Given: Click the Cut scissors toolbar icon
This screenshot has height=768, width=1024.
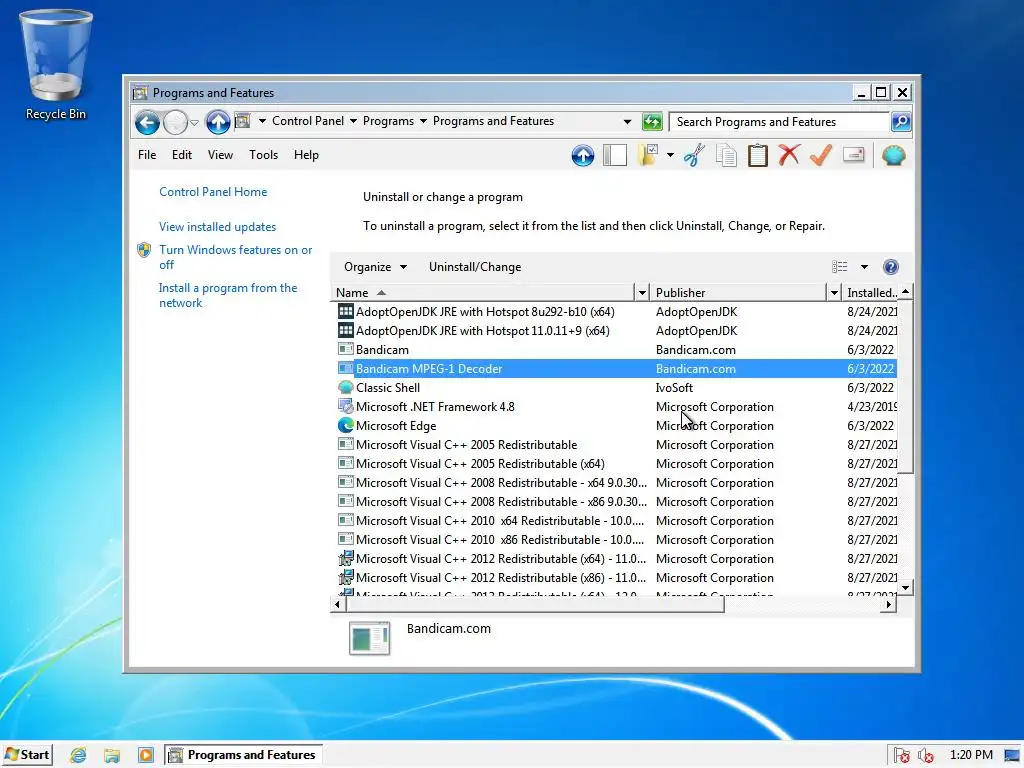Looking at the screenshot, I should 694,155.
